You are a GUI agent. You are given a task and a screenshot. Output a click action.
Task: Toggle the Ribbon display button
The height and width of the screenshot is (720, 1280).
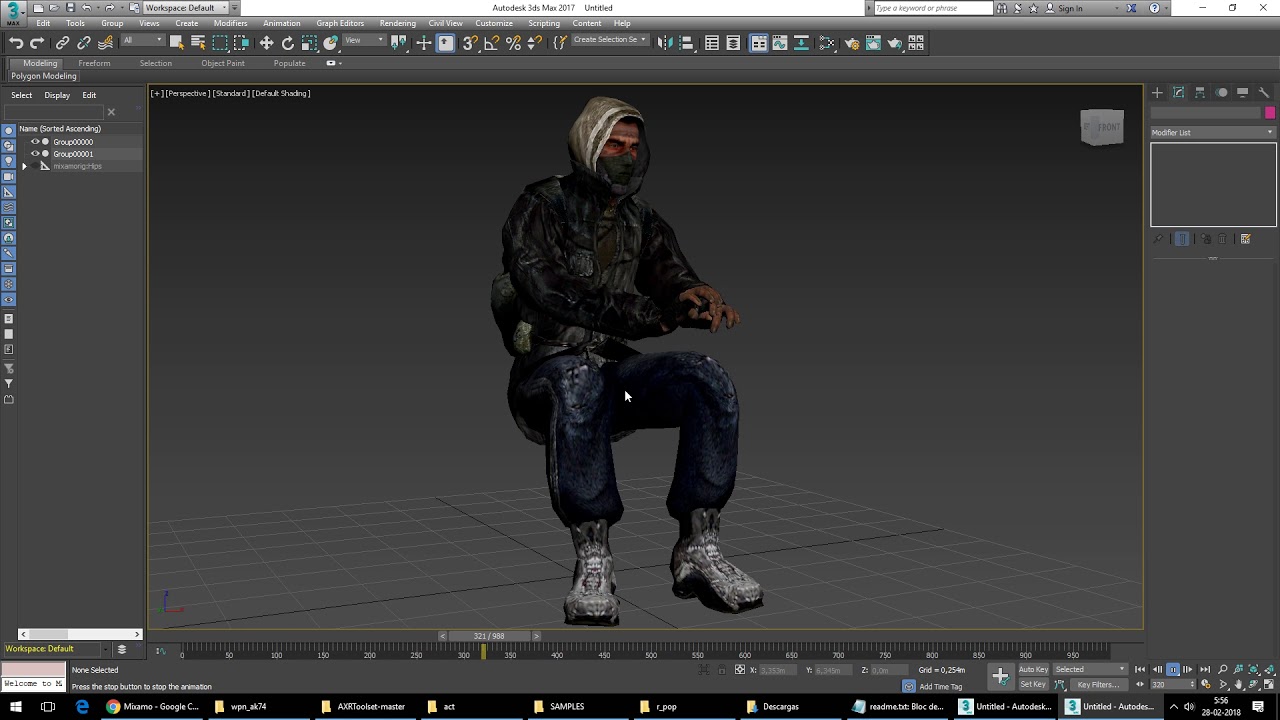[759, 43]
